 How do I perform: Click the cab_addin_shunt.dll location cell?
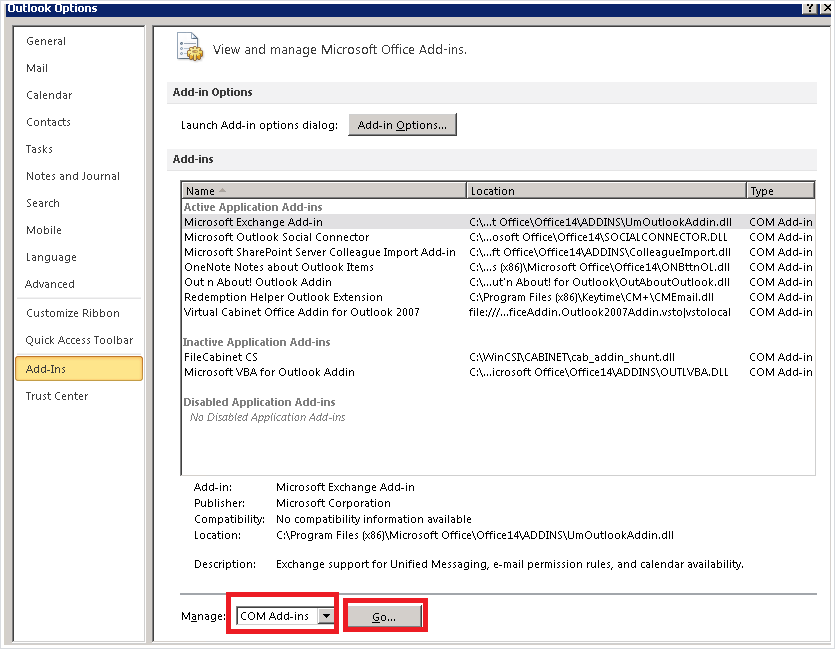pos(572,357)
